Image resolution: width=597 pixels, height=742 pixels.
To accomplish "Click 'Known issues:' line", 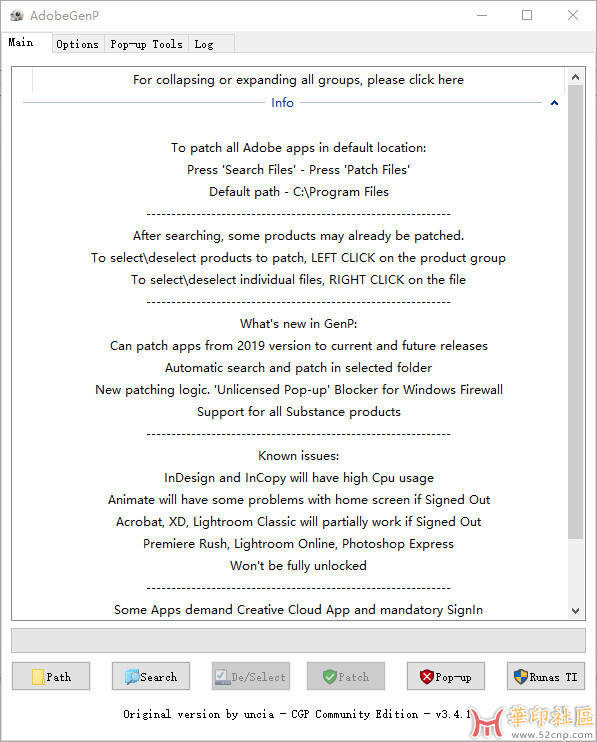I will pos(298,456).
